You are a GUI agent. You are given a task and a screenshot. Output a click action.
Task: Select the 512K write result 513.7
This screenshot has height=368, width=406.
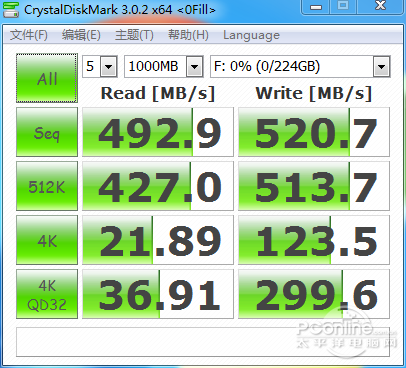point(314,186)
